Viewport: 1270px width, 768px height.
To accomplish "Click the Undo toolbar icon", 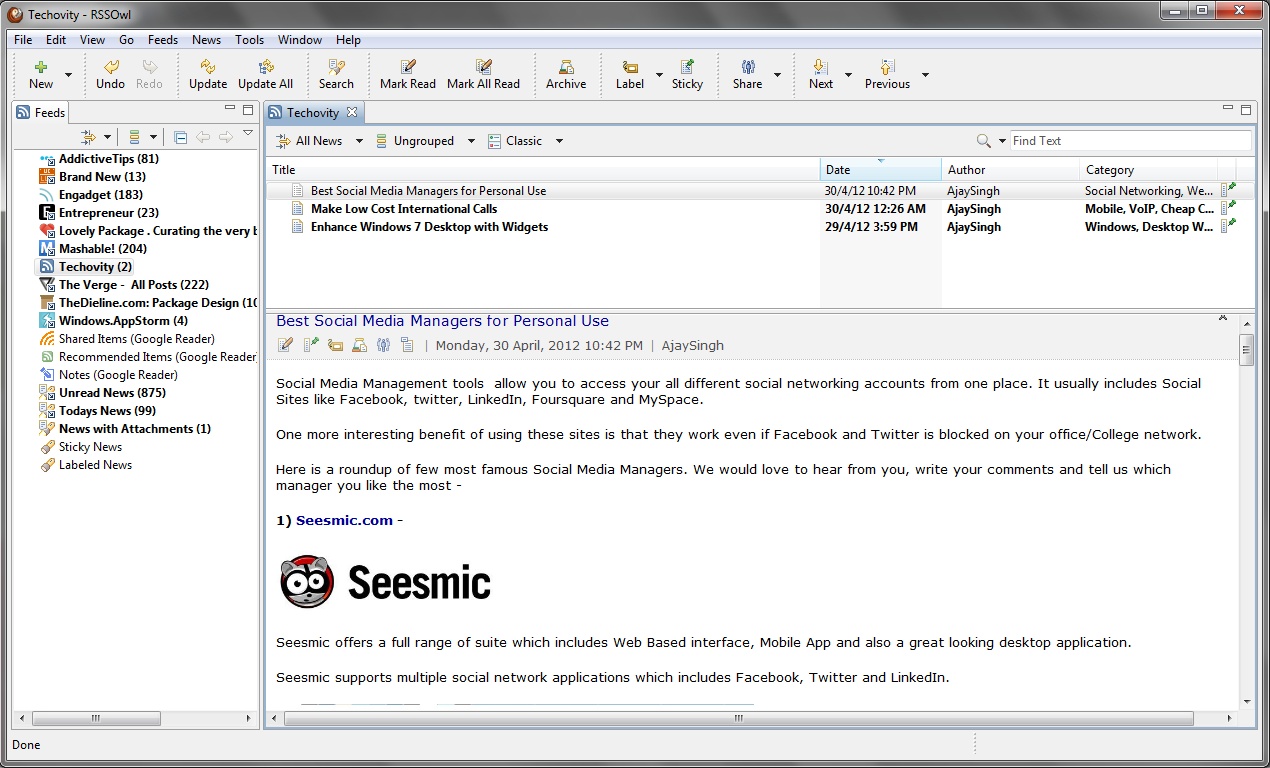I will (x=110, y=67).
